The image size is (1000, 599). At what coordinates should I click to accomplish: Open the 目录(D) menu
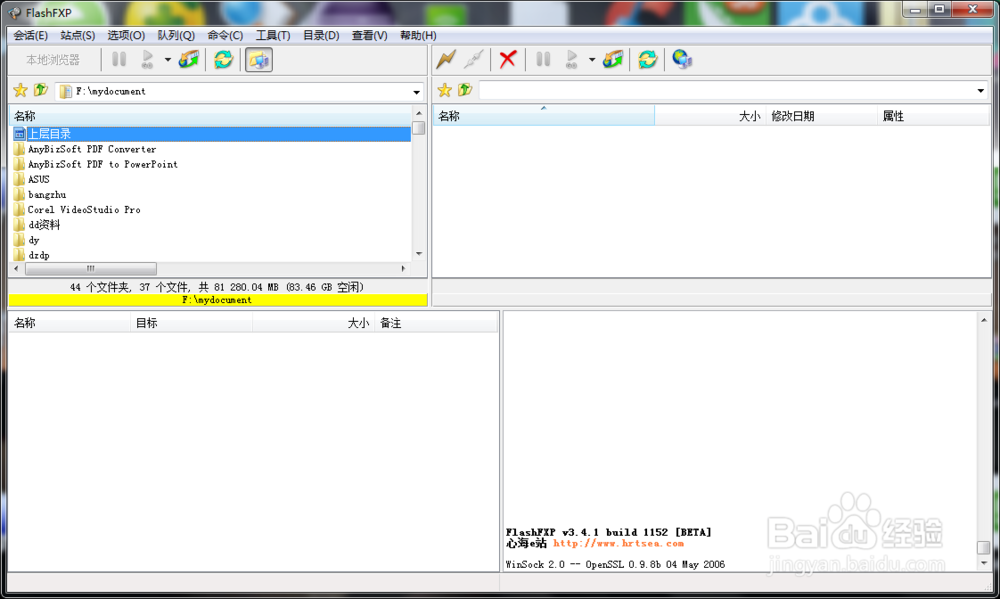(321, 36)
